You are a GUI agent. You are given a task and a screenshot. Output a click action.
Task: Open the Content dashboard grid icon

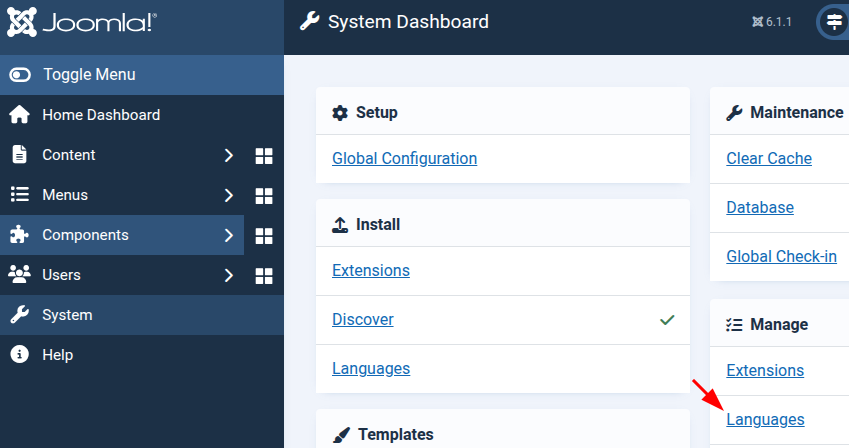coord(264,156)
